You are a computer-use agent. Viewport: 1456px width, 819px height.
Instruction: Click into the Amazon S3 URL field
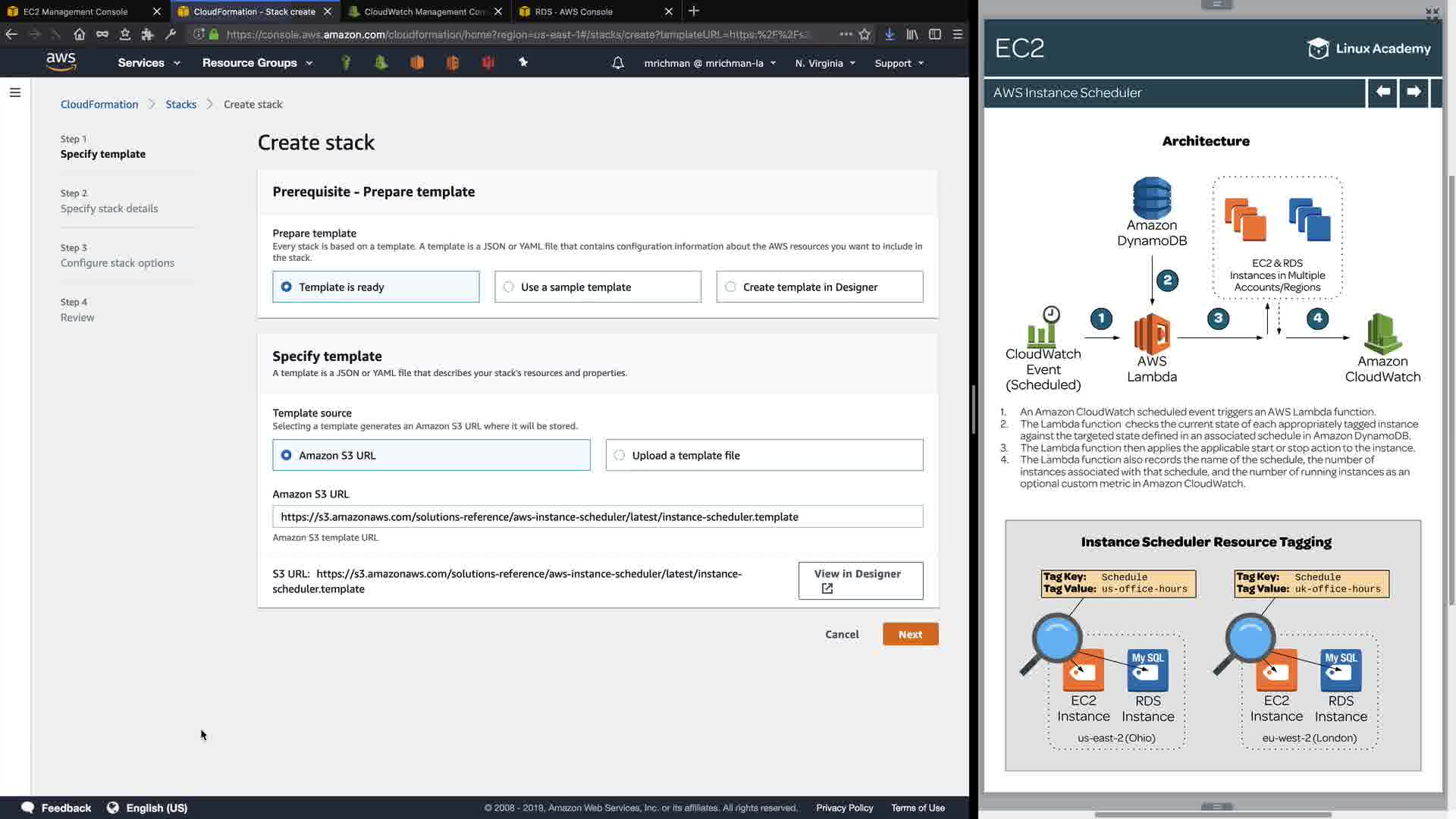(x=598, y=517)
